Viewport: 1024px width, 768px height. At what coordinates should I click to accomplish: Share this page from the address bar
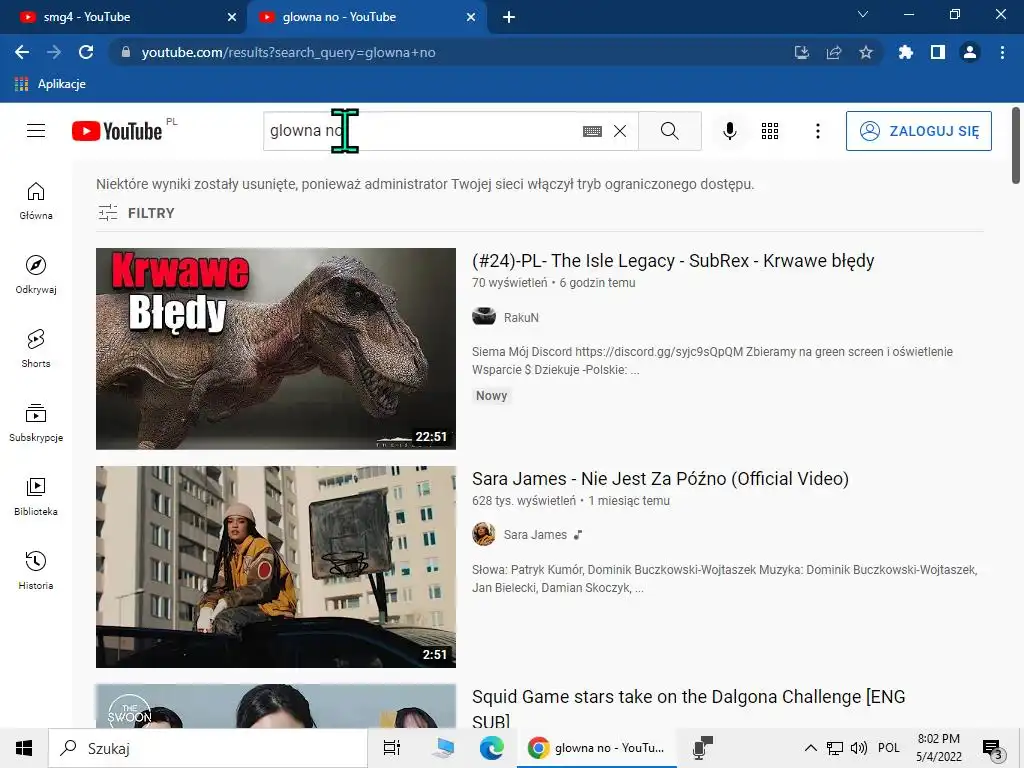click(x=834, y=52)
